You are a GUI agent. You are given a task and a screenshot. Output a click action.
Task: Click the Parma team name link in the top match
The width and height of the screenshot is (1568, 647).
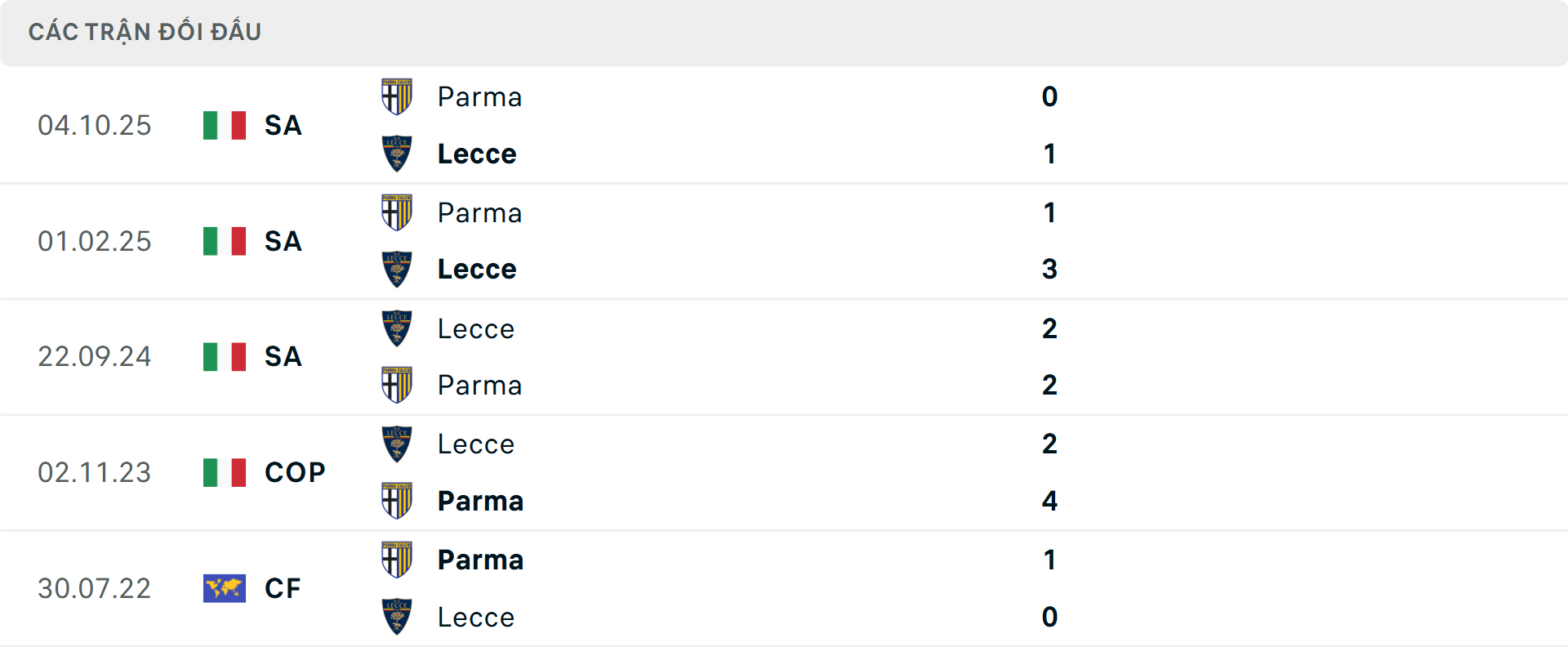click(x=479, y=96)
